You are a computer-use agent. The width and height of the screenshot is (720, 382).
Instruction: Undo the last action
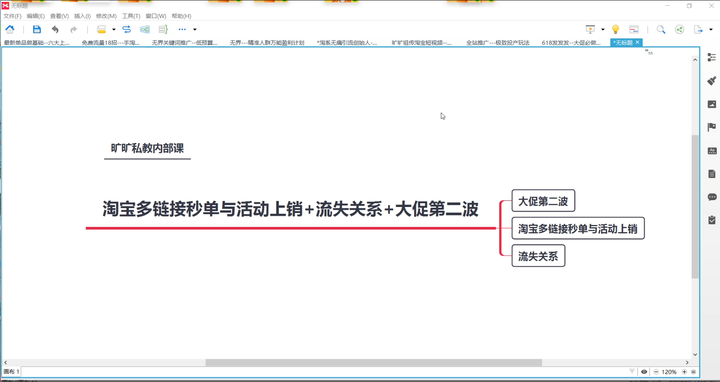point(55,29)
